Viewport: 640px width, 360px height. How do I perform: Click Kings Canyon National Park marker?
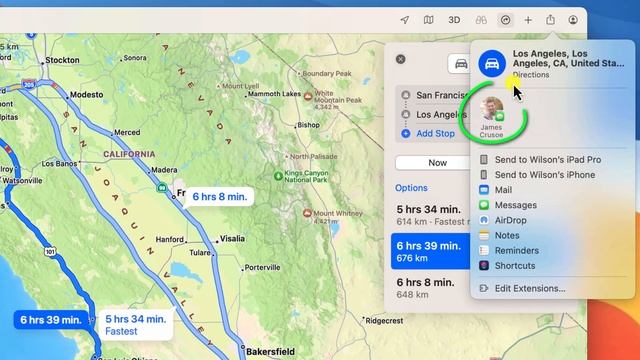pyautogui.click(x=278, y=176)
